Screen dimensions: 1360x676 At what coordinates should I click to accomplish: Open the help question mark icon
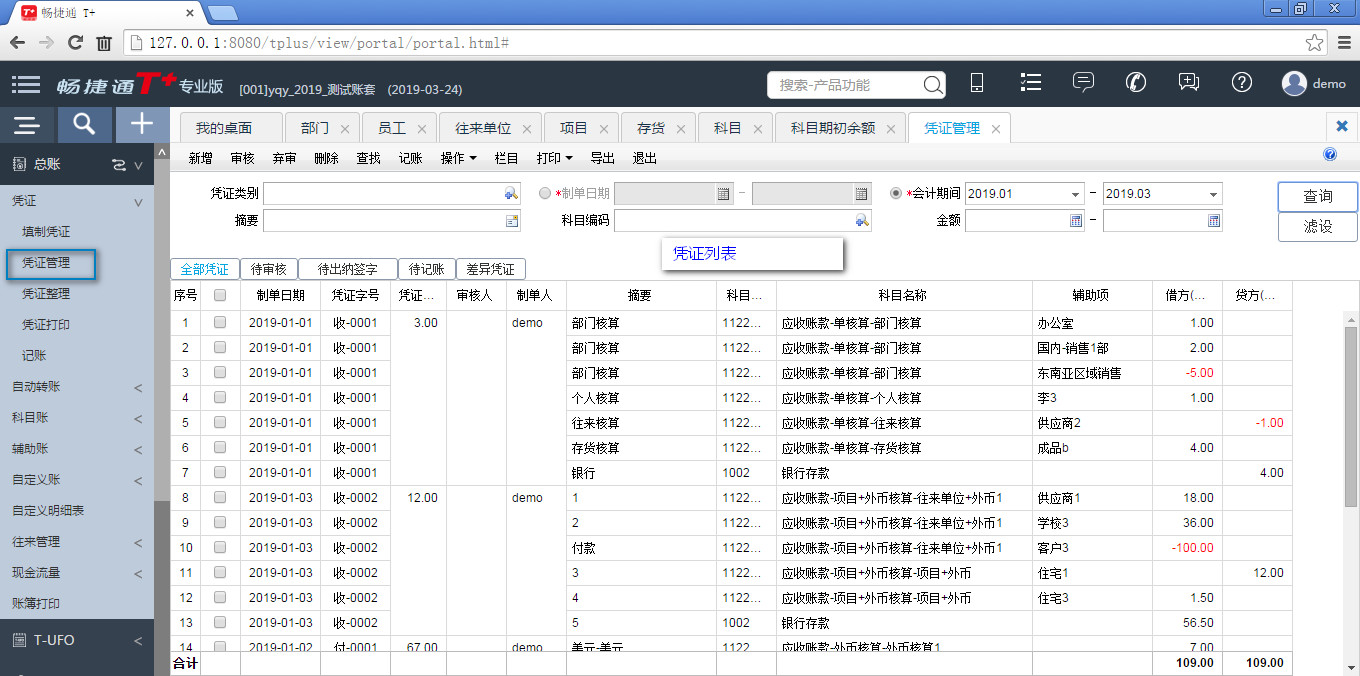[1242, 84]
